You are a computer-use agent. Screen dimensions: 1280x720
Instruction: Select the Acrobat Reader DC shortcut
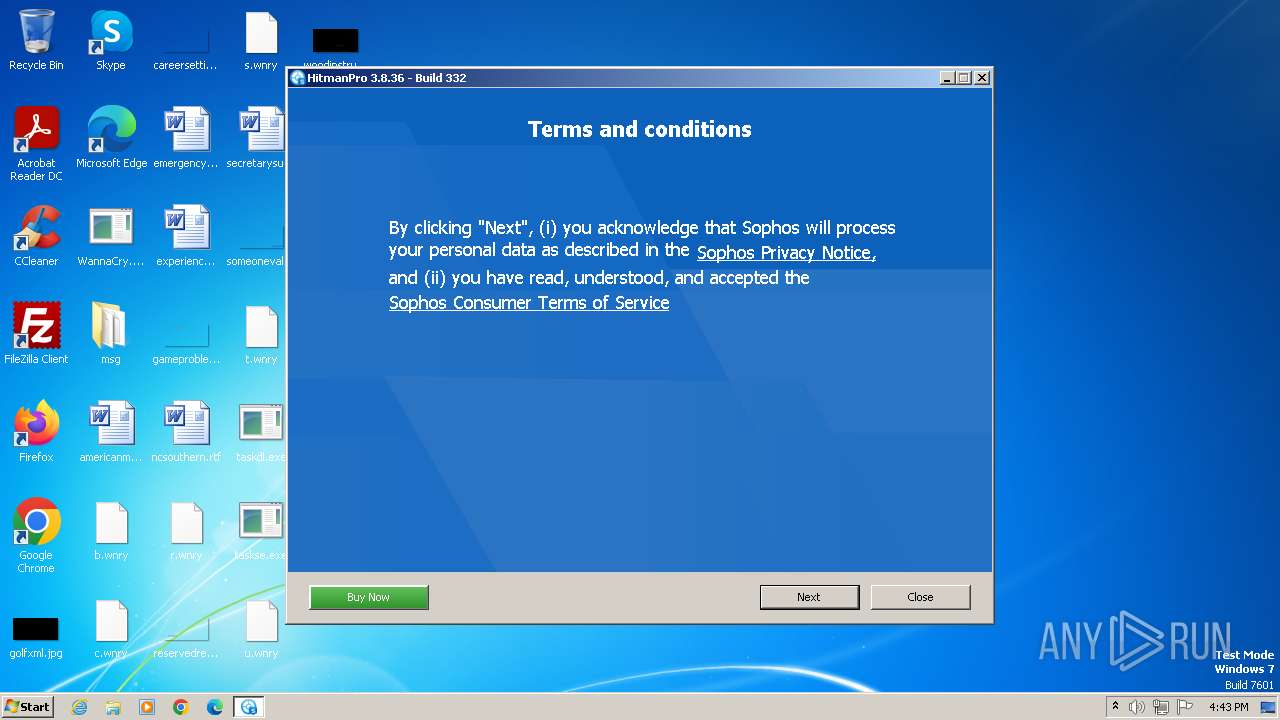point(36,144)
